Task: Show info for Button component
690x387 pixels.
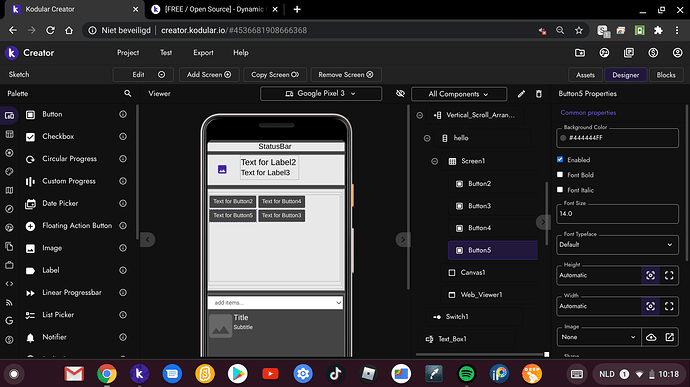Action: (x=123, y=114)
